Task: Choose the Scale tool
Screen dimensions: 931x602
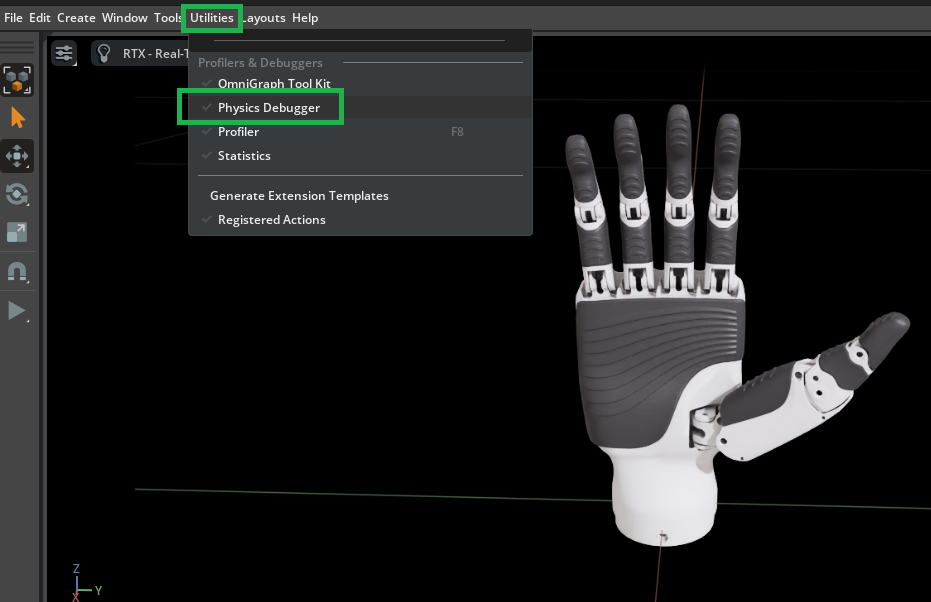Action: click(x=17, y=232)
